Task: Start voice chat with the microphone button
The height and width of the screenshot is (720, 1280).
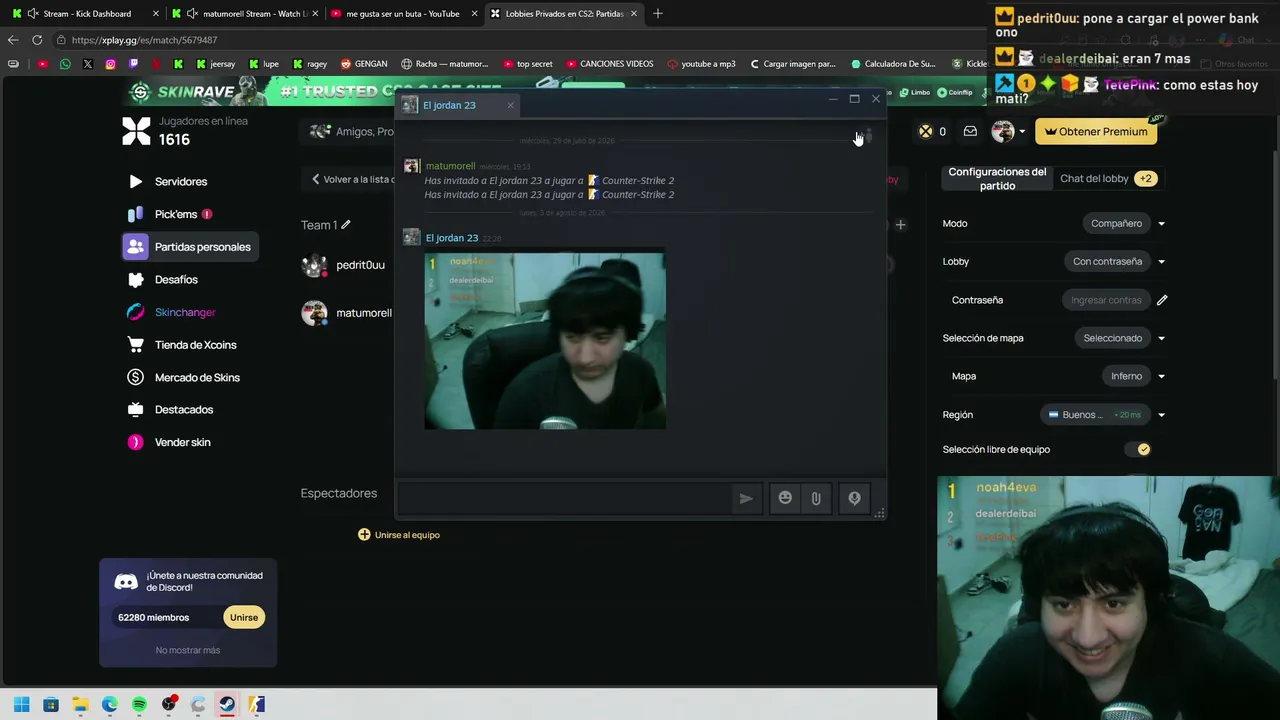Action: [854, 498]
